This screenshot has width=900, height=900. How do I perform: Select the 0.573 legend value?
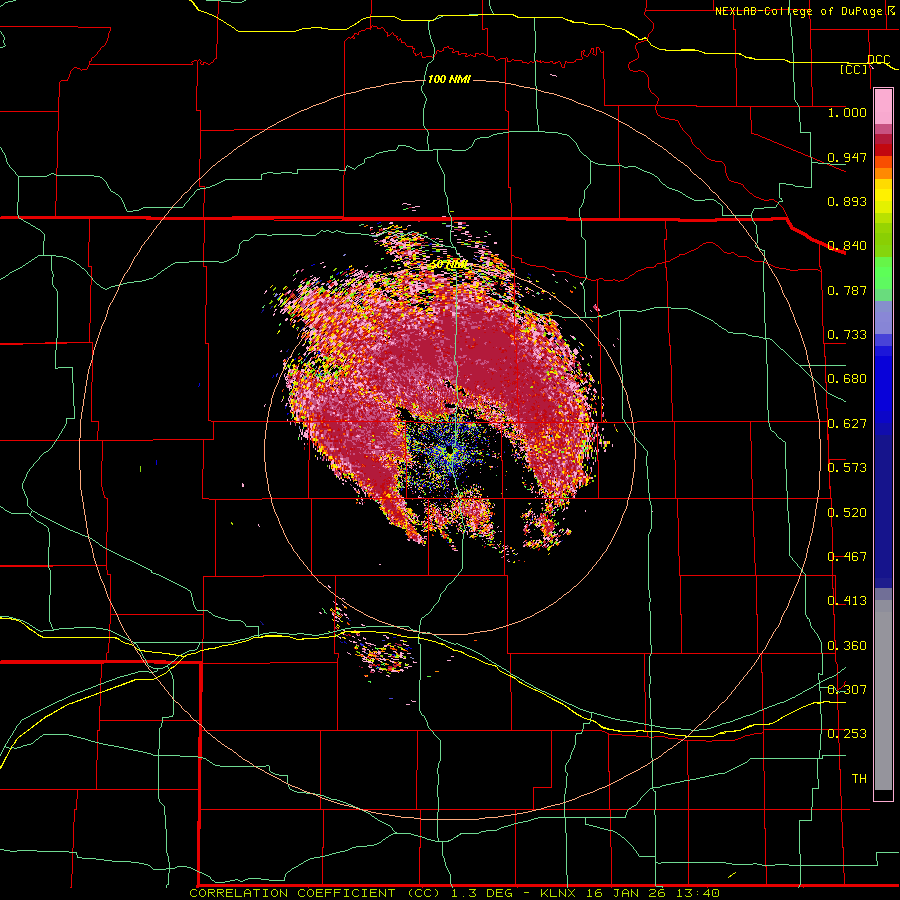coord(847,468)
